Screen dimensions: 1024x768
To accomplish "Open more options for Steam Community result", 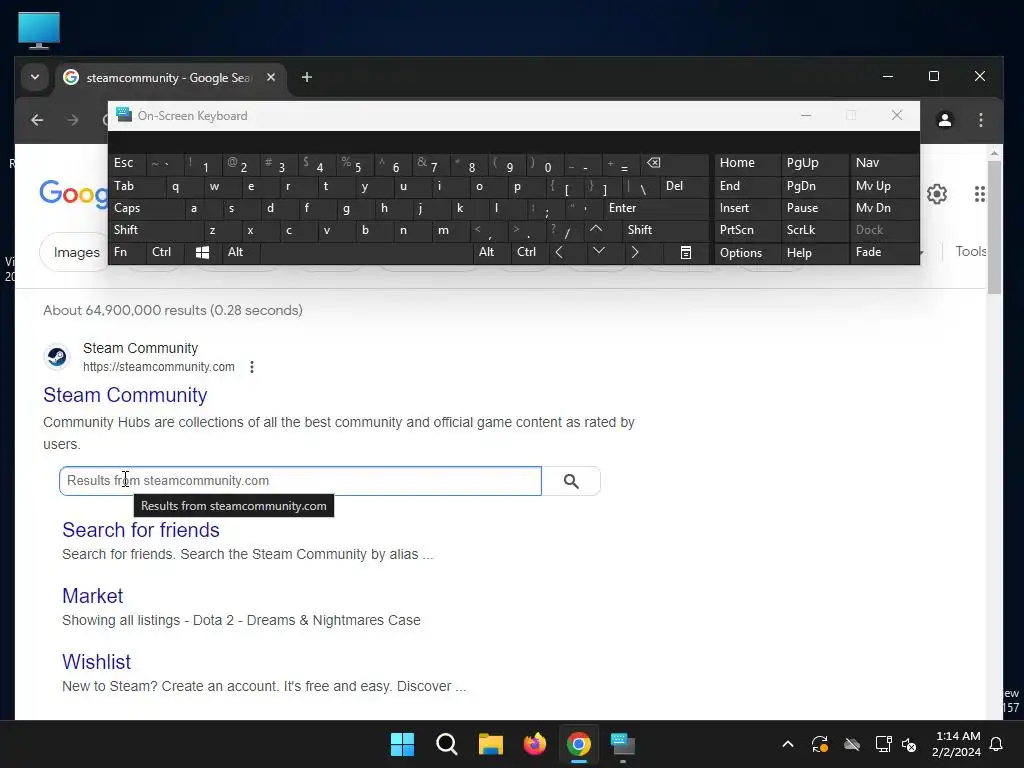I will click(x=252, y=367).
